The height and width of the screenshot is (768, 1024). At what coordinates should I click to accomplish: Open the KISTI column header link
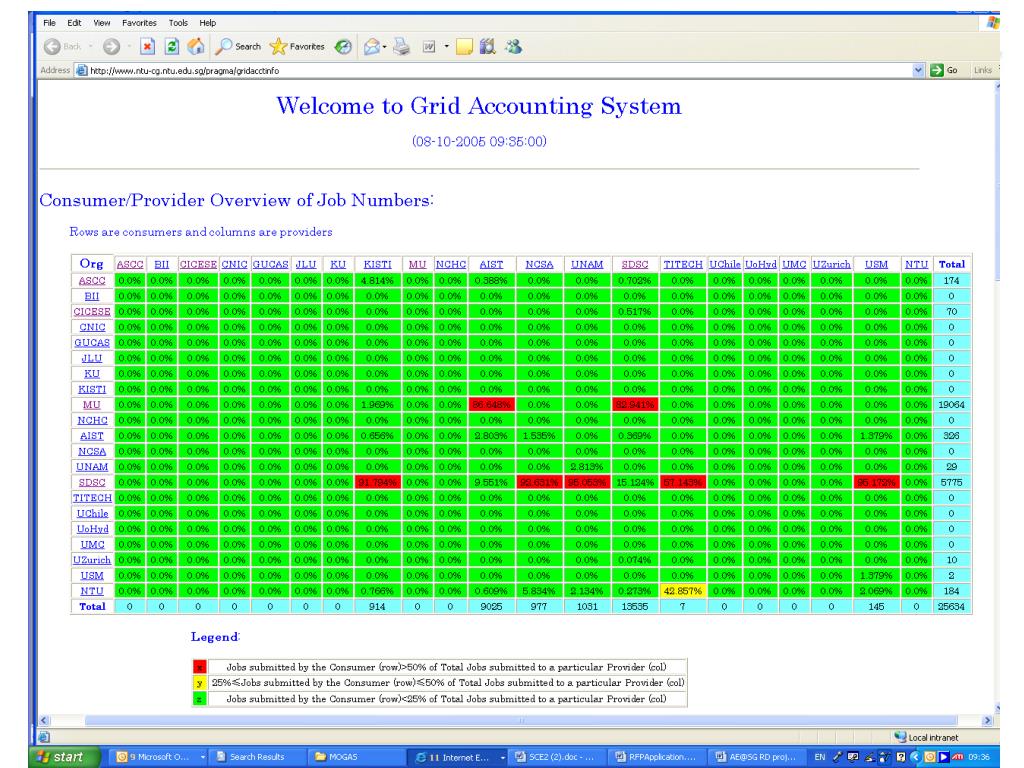click(x=377, y=264)
